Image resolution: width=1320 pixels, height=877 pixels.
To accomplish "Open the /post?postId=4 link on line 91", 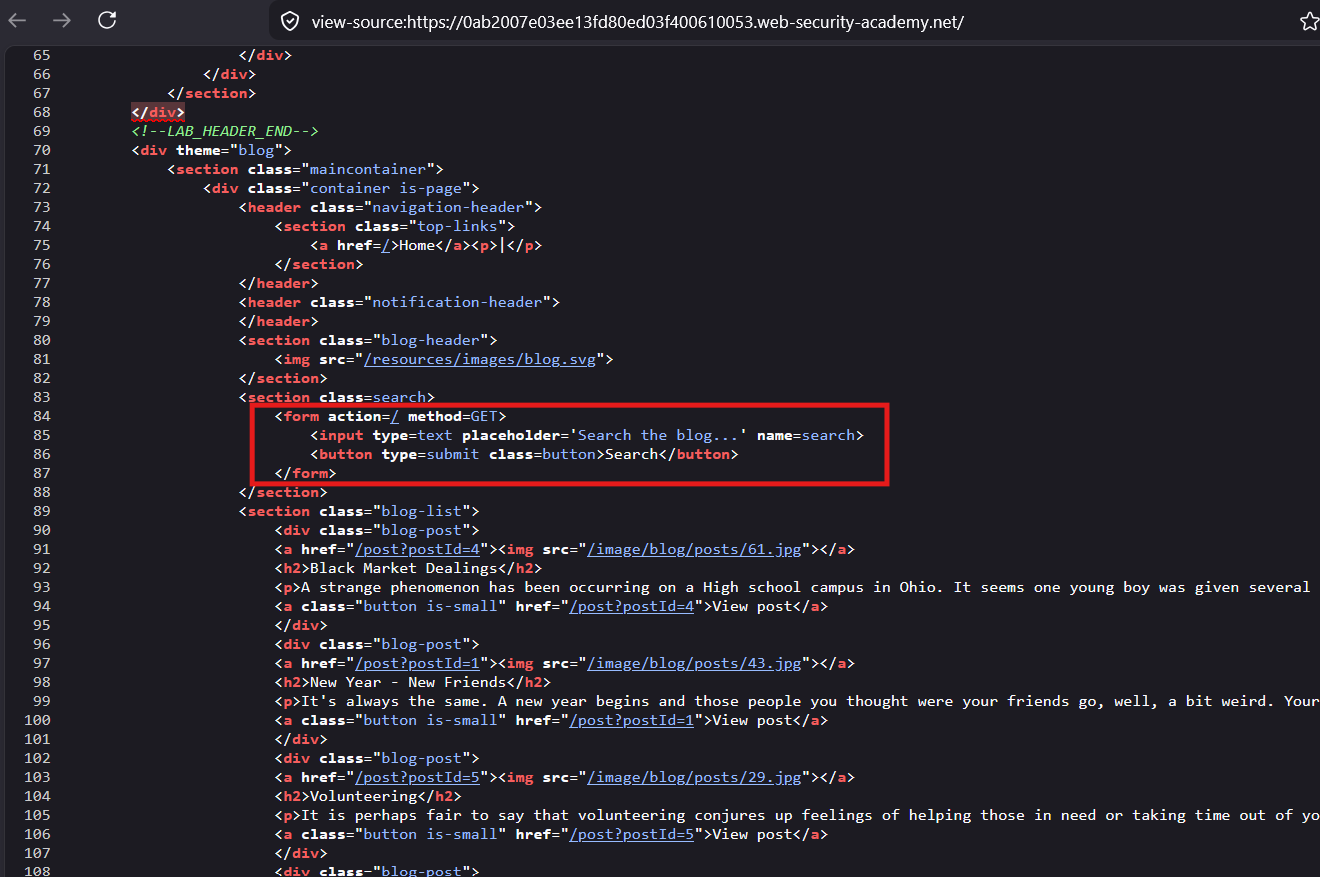I will [417, 549].
